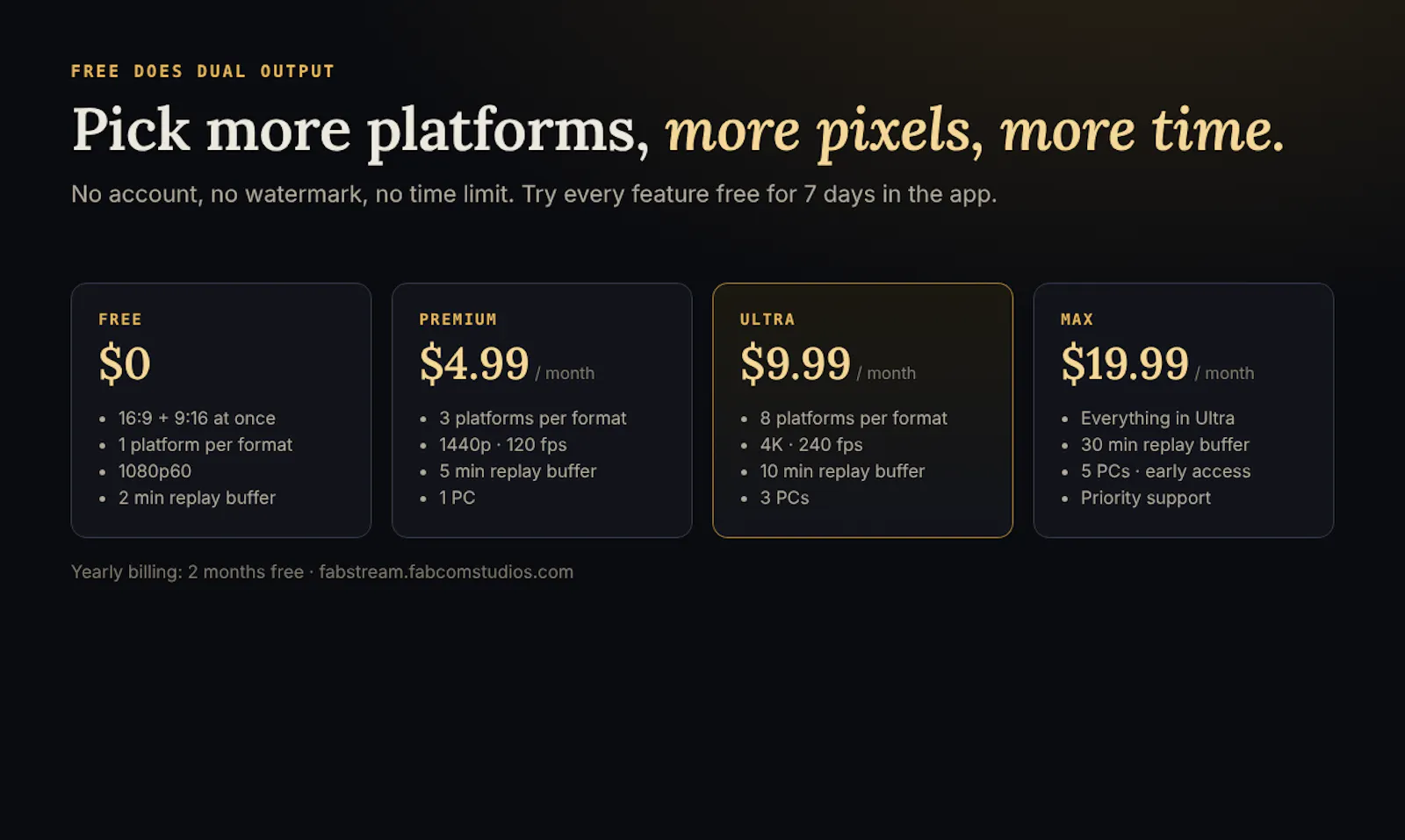
Task: Select the Max plan card
Action: [x=1184, y=410]
